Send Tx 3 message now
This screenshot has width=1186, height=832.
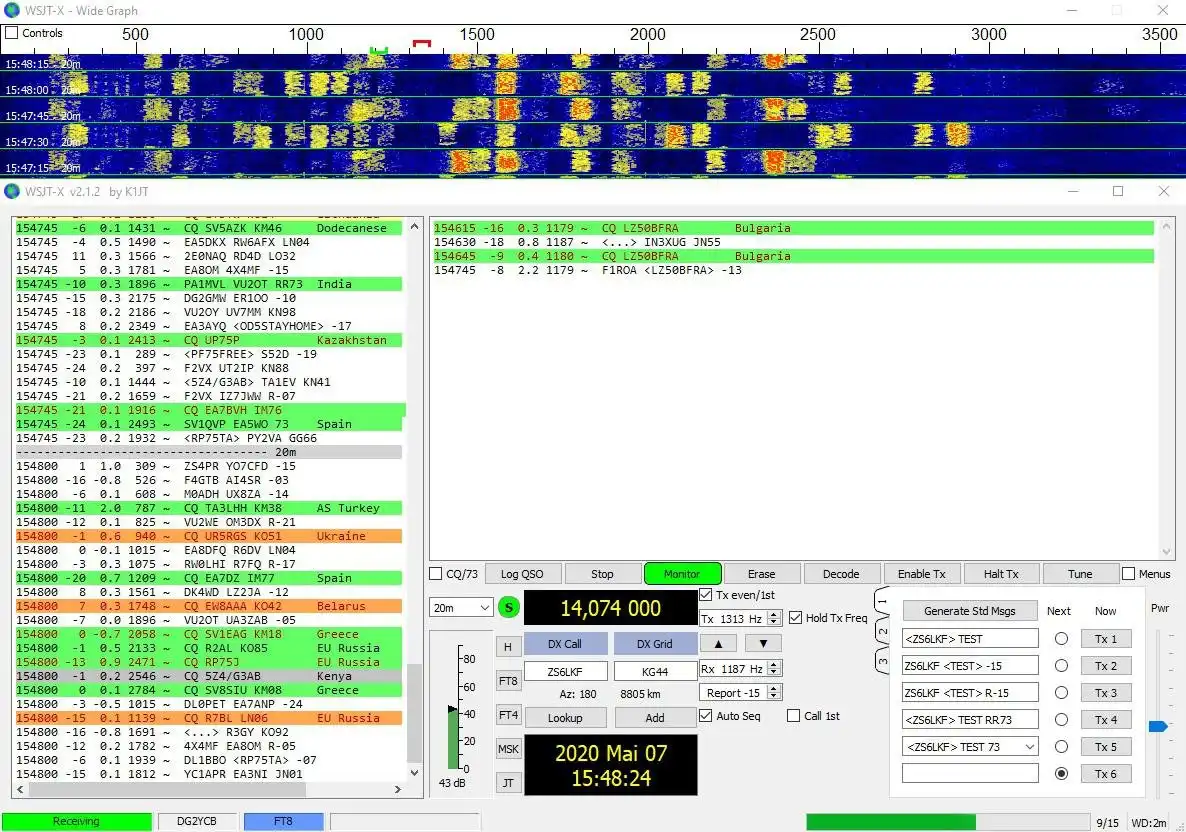point(1106,693)
